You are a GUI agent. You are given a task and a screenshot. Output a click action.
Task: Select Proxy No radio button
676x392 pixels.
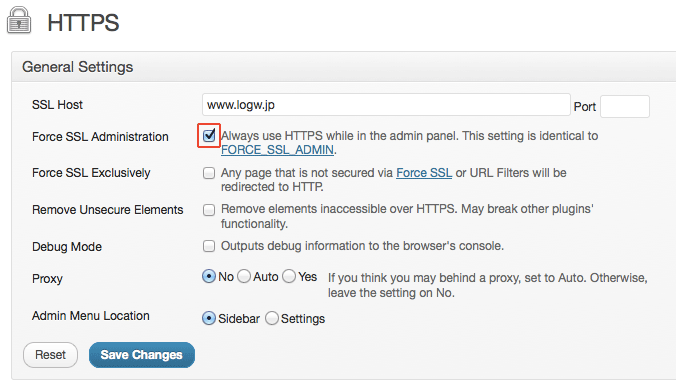point(209,276)
